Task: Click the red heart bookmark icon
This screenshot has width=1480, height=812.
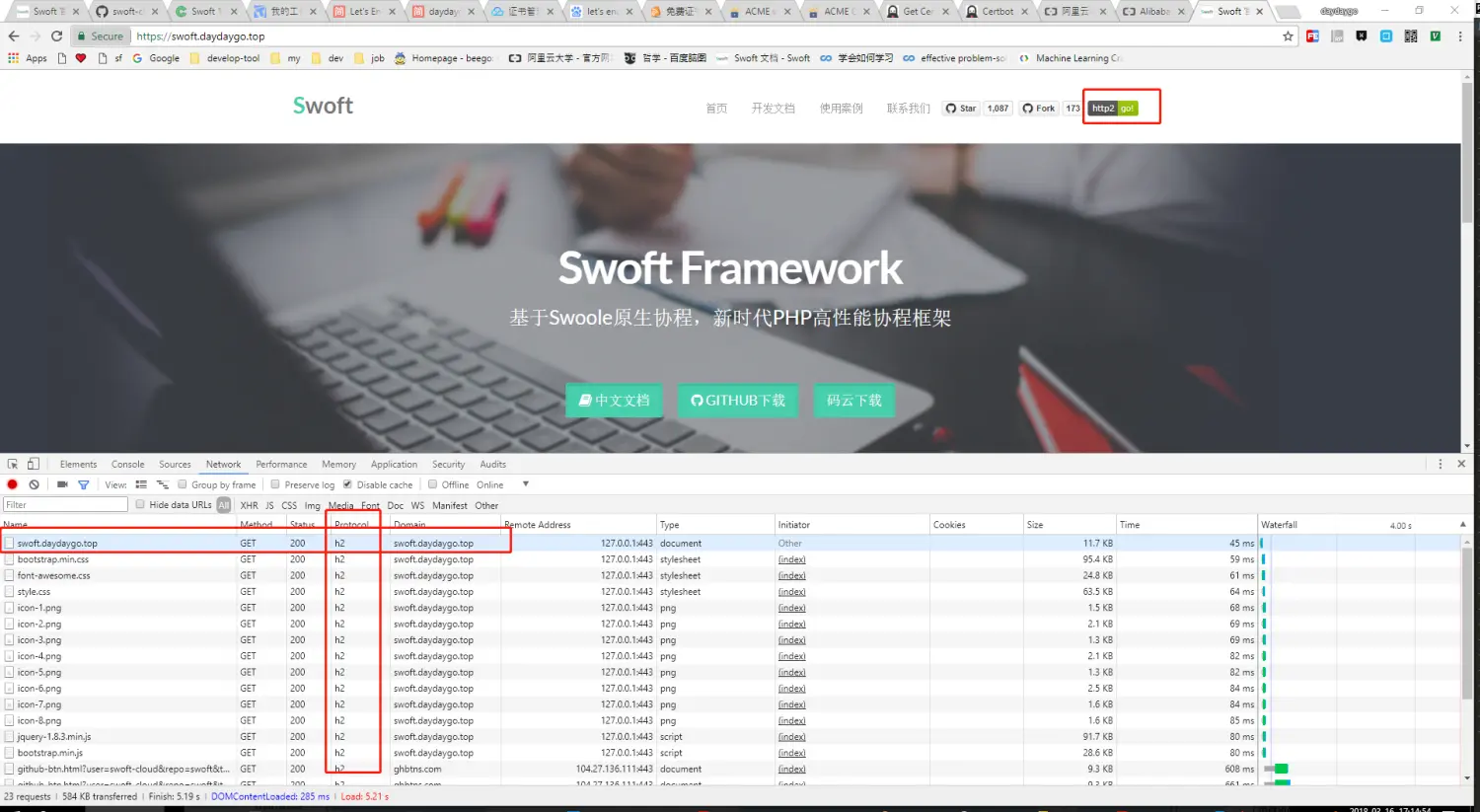Action: [81, 58]
